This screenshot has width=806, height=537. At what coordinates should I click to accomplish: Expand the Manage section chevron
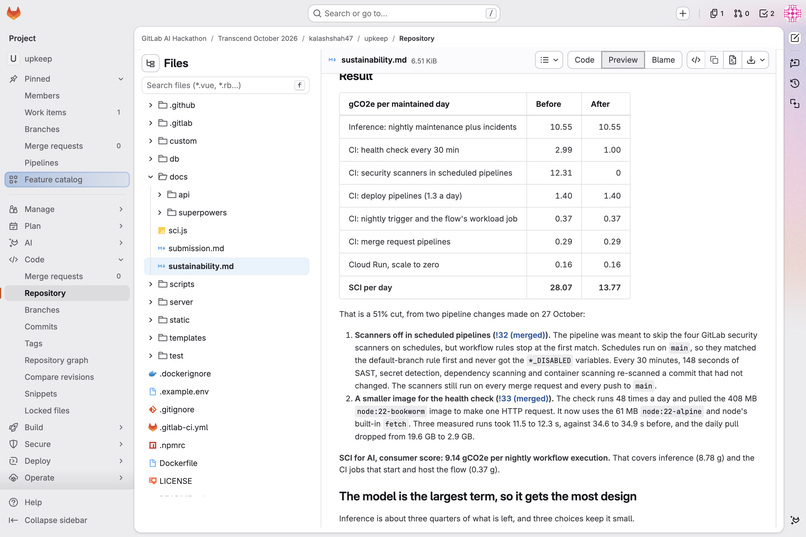pos(121,209)
